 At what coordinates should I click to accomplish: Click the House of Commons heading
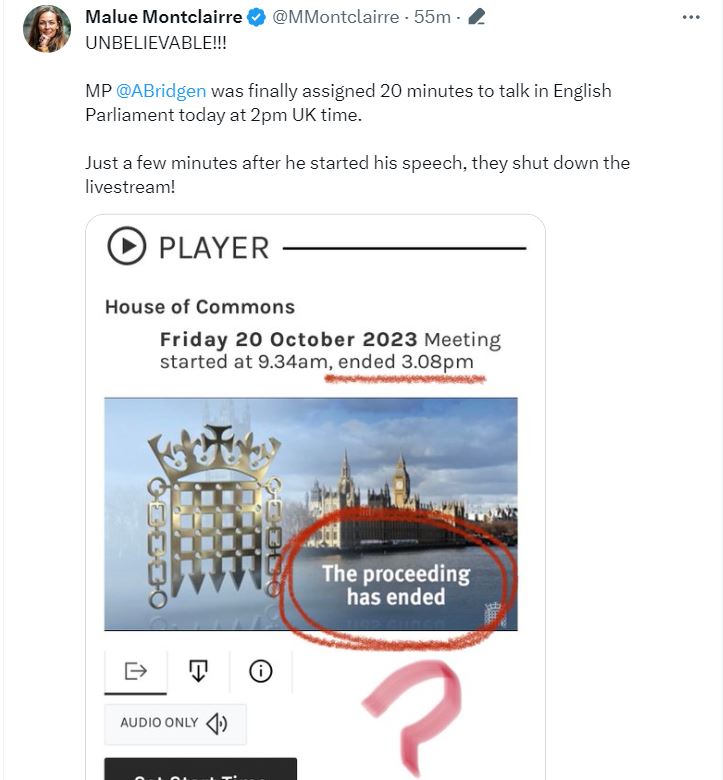(200, 307)
